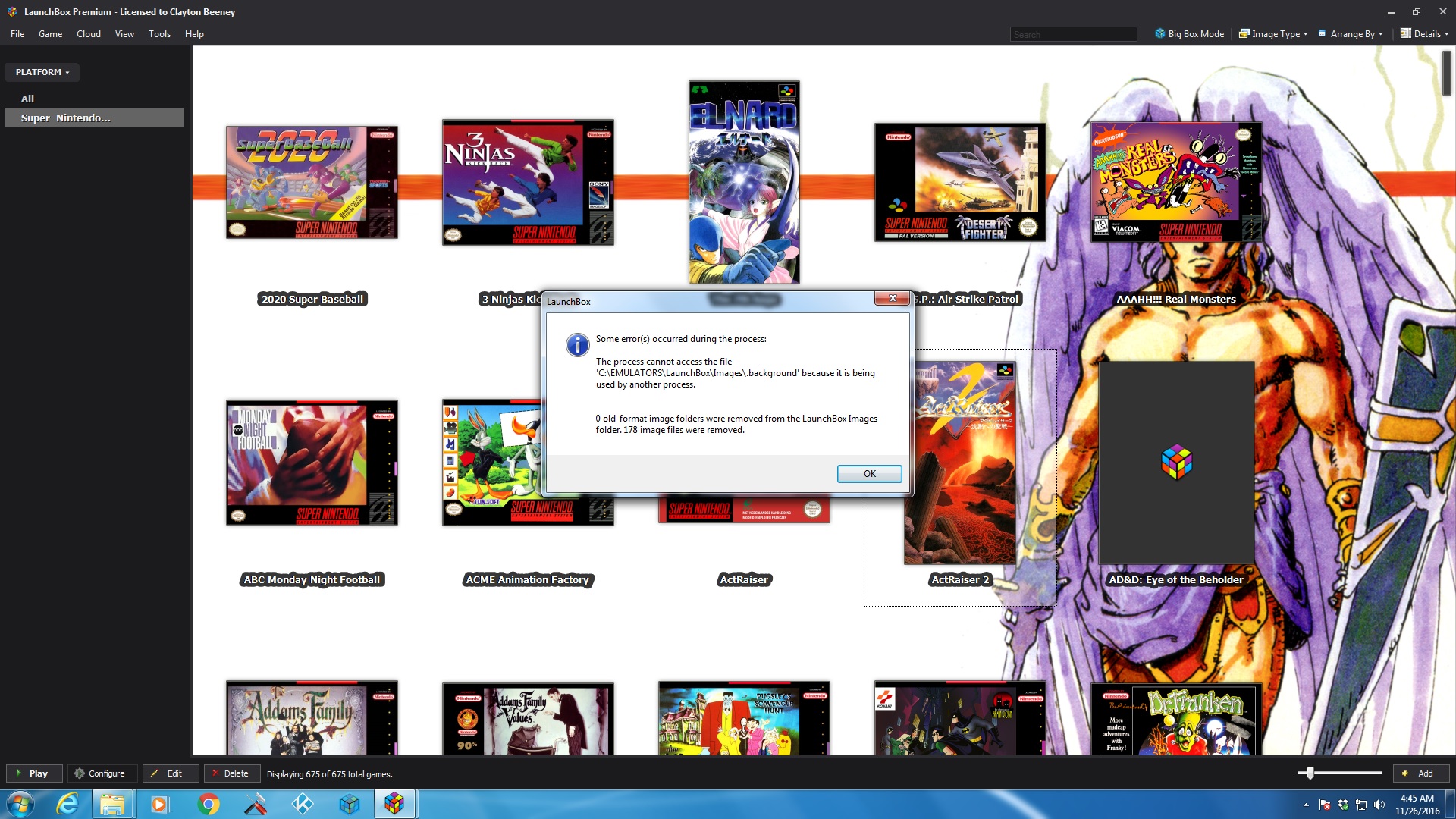Click the ActRaiser 2 title label
Image resolution: width=1456 pixels, height=819 pixels.
pyautogui.click(x=960, y=579)
